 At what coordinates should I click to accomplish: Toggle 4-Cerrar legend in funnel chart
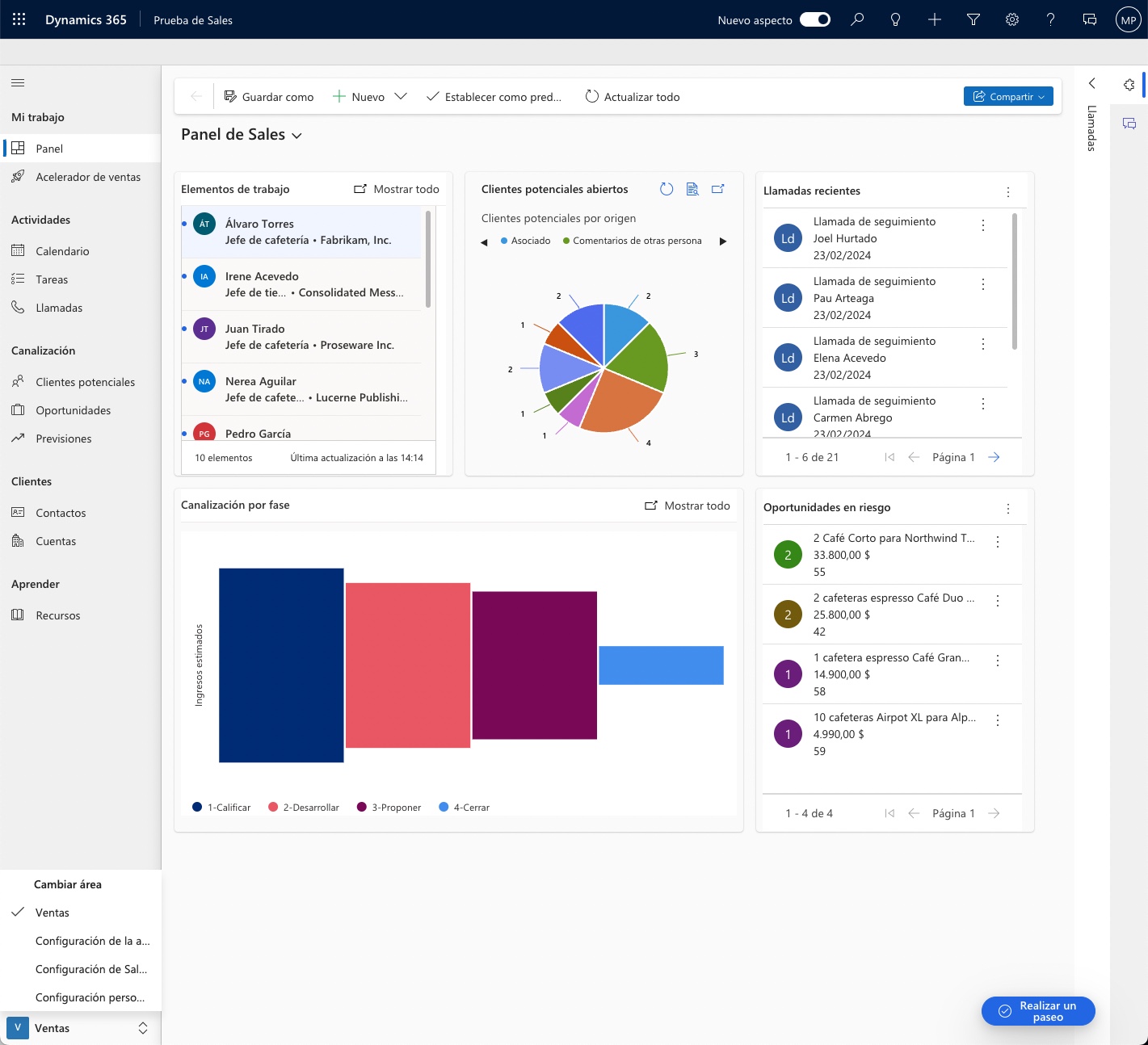(x=465, y=807)
